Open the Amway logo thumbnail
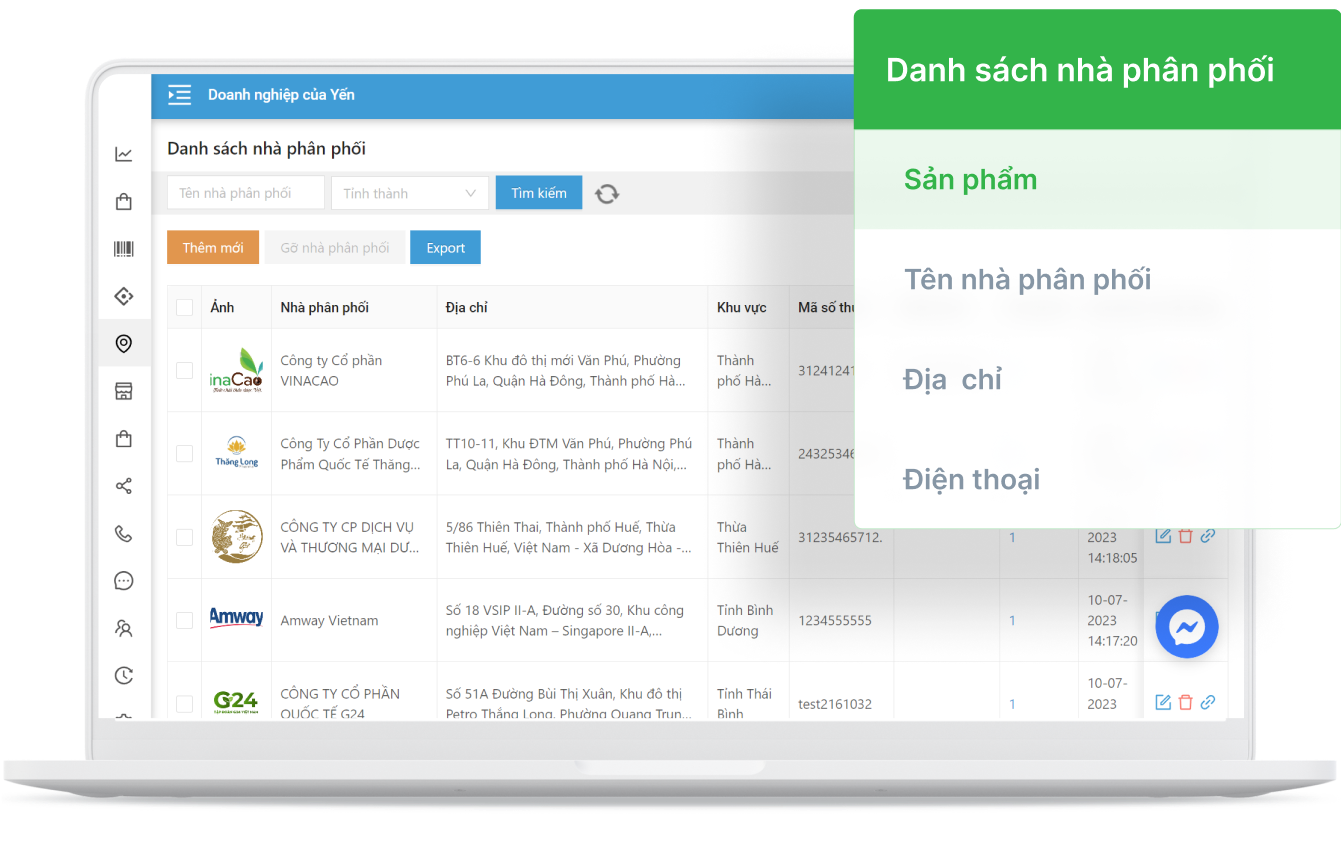Viewport: 1341px width, 860px height. (x=236, y=618)
